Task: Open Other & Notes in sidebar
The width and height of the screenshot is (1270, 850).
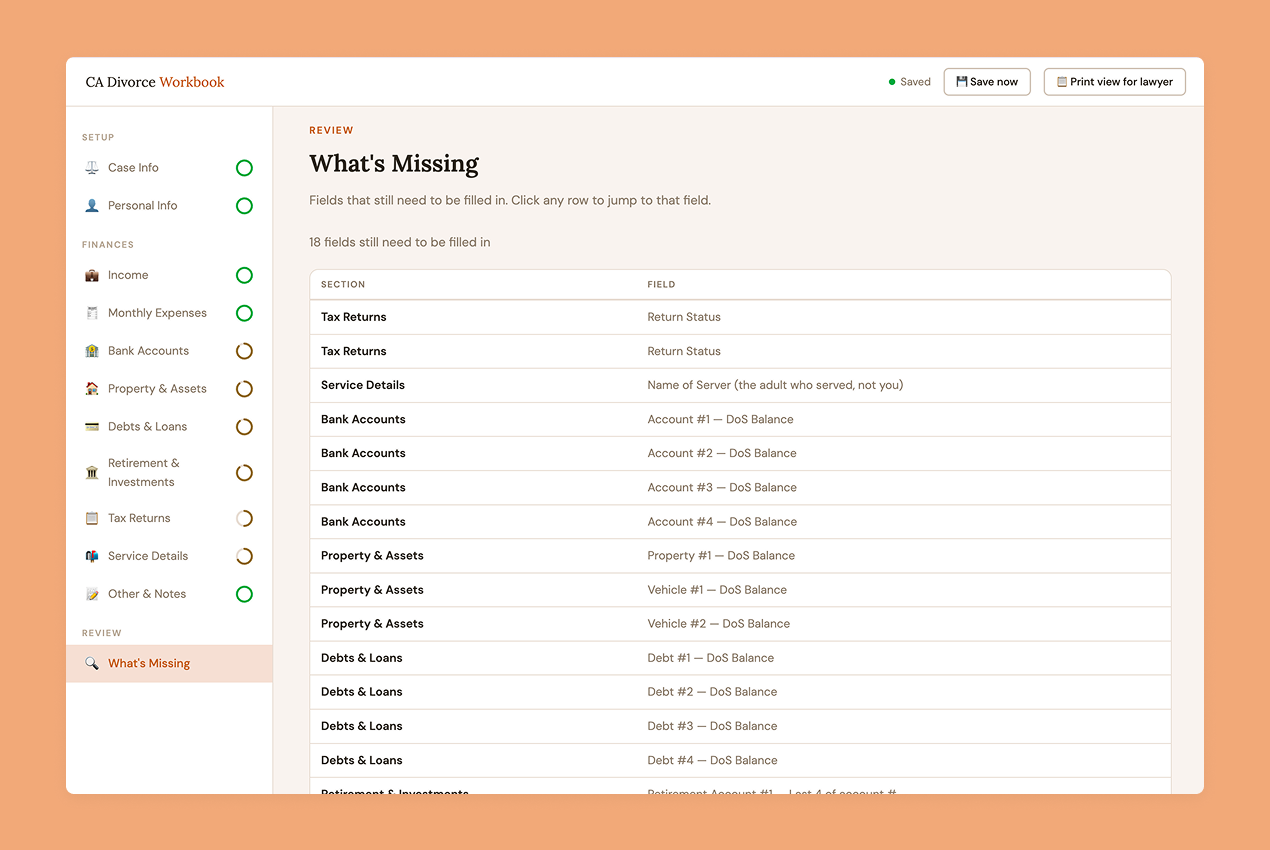Action: pyautogui.click(x=169, y=594)
